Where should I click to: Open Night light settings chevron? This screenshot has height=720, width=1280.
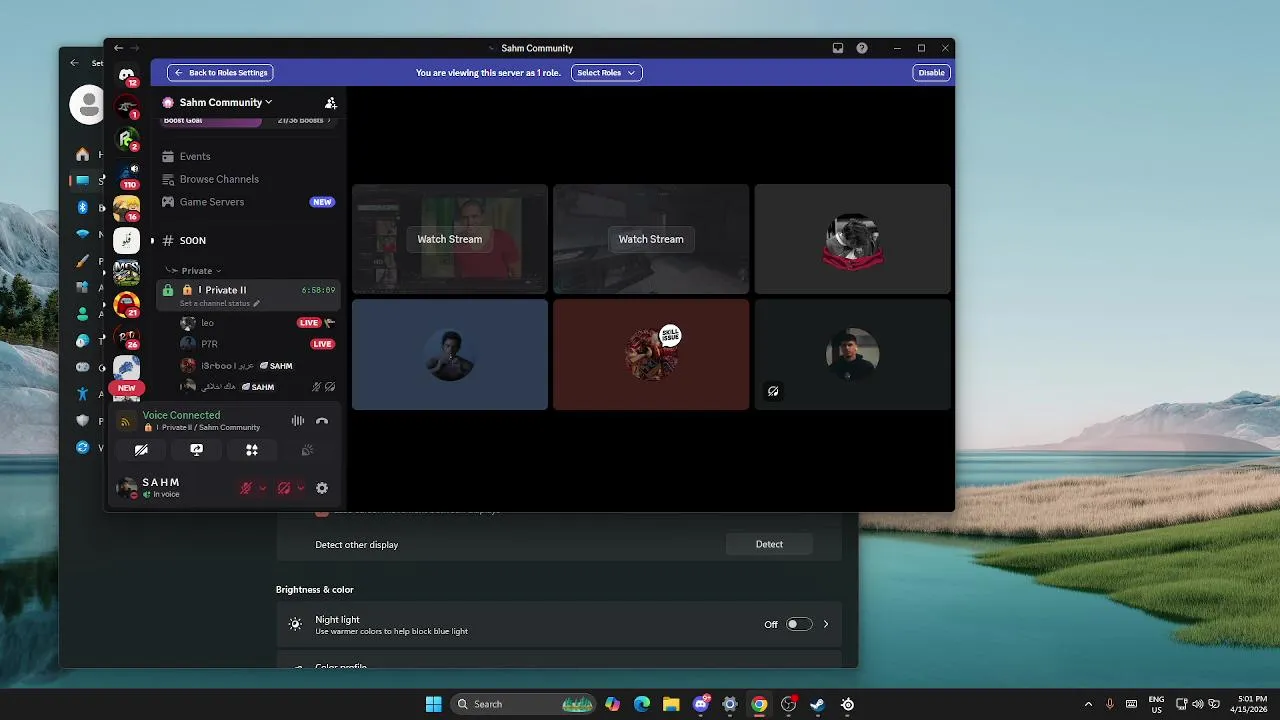[825, 624]
